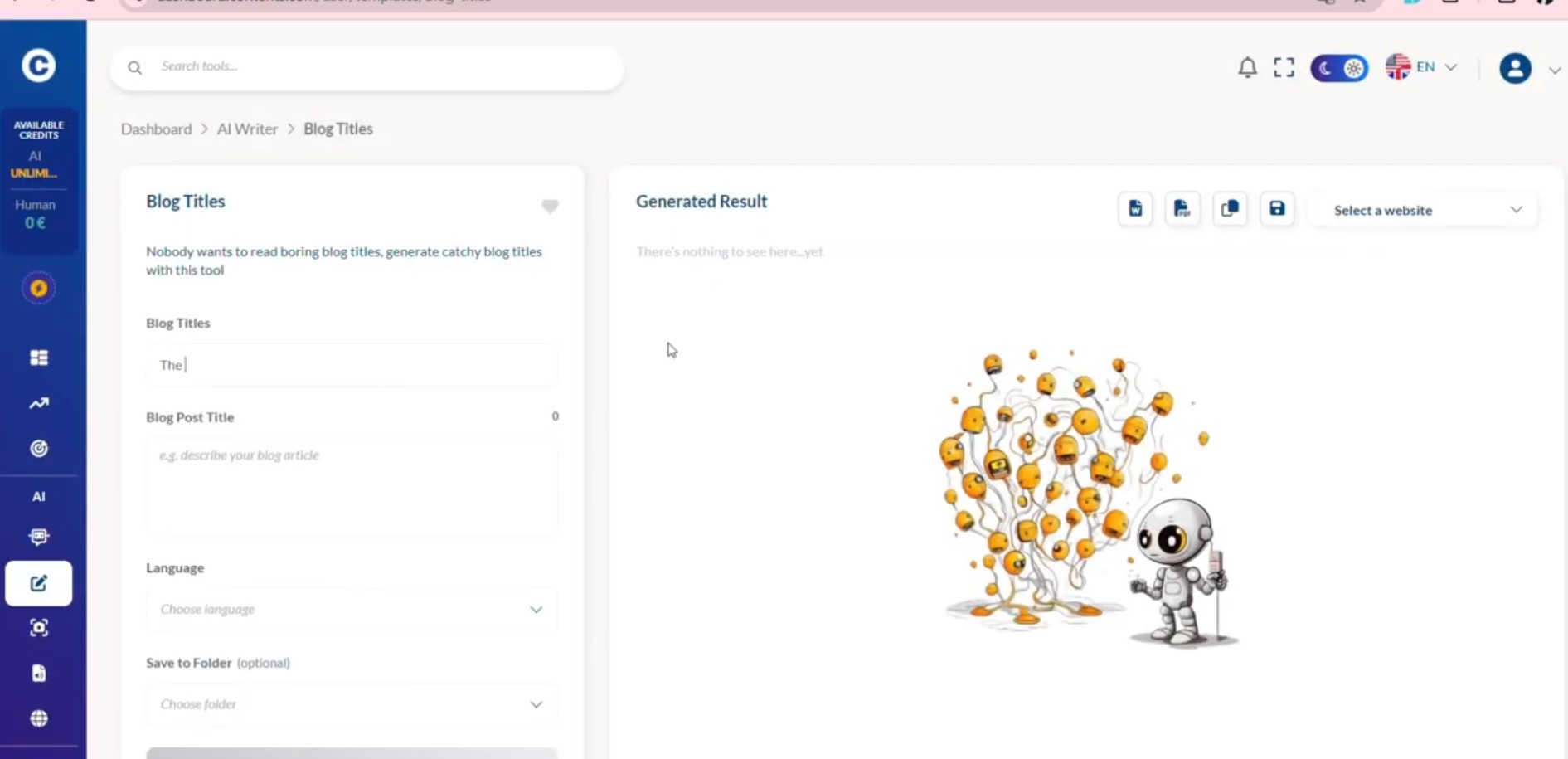This screenshot has width=1568, height=759.
Task: Open the EN language selector
Action: (x=1421, y=67)
